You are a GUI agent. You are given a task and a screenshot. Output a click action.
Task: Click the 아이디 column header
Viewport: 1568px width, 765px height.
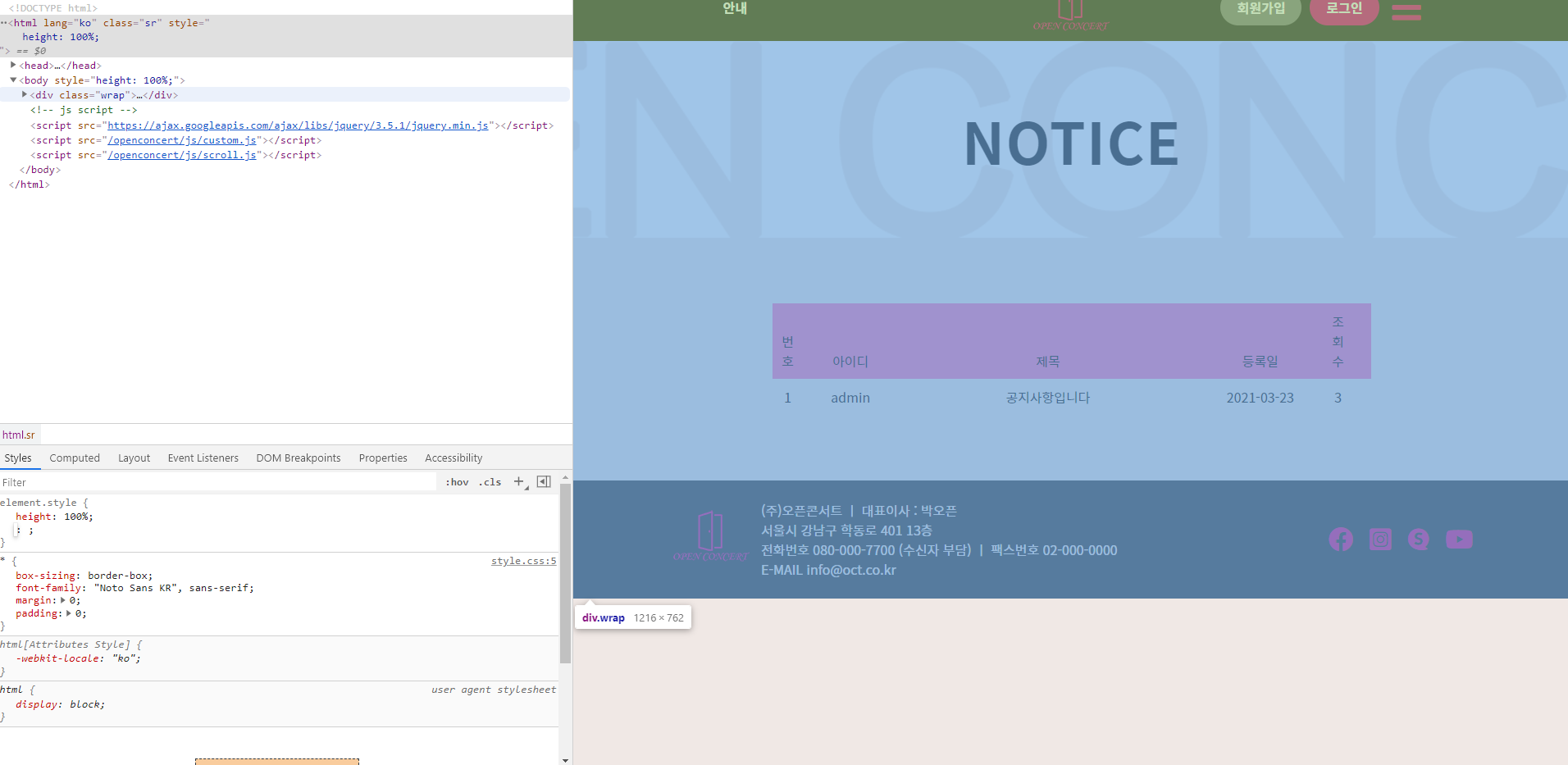pyautogui.click(x=850, y=362)
